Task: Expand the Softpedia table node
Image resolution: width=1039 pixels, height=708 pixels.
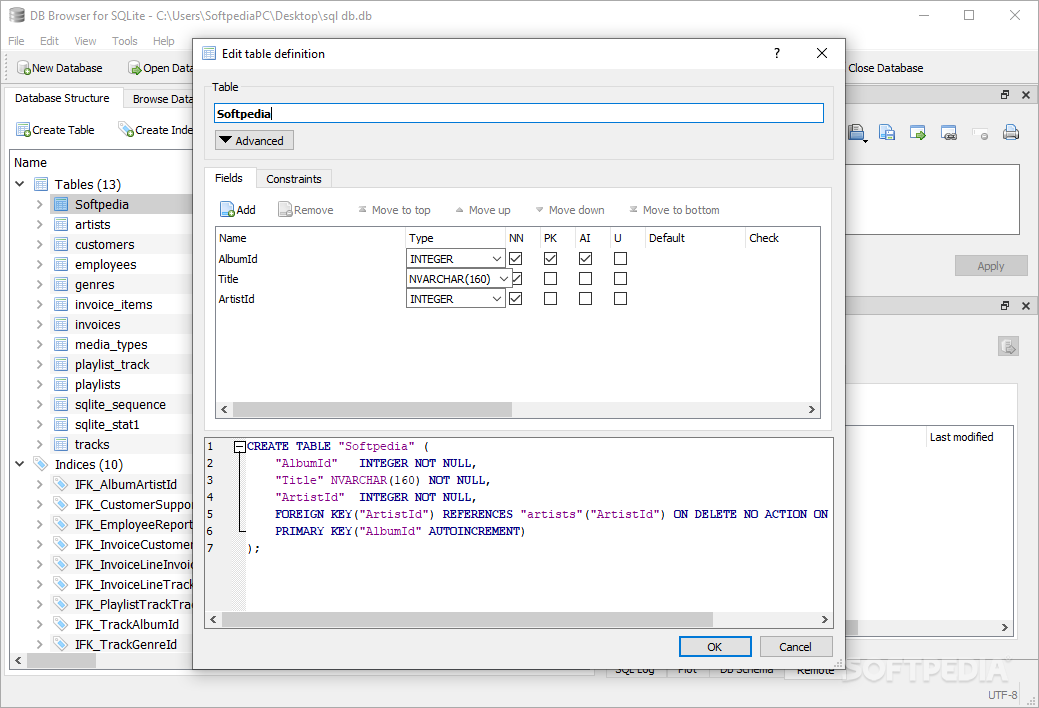Action: pos(40,204)
